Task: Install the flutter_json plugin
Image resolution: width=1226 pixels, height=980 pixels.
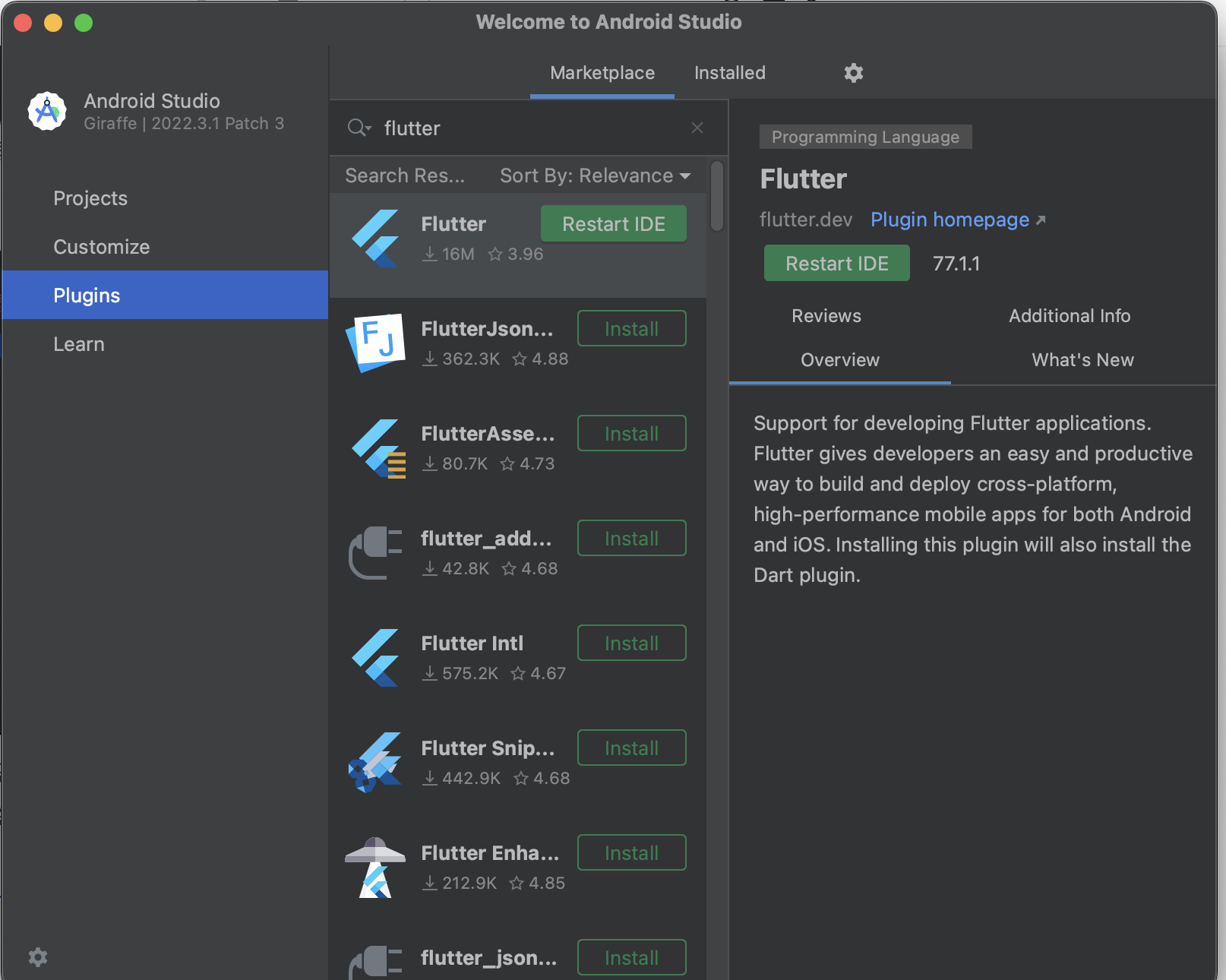Action: pos(632,958)
